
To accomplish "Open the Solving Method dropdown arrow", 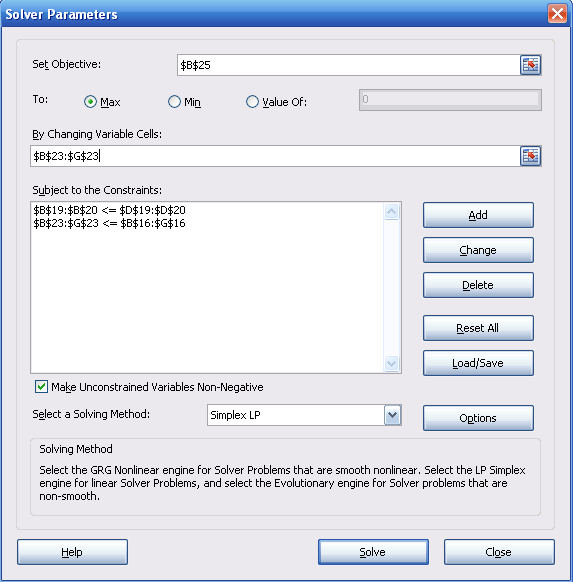I will 392,415.
